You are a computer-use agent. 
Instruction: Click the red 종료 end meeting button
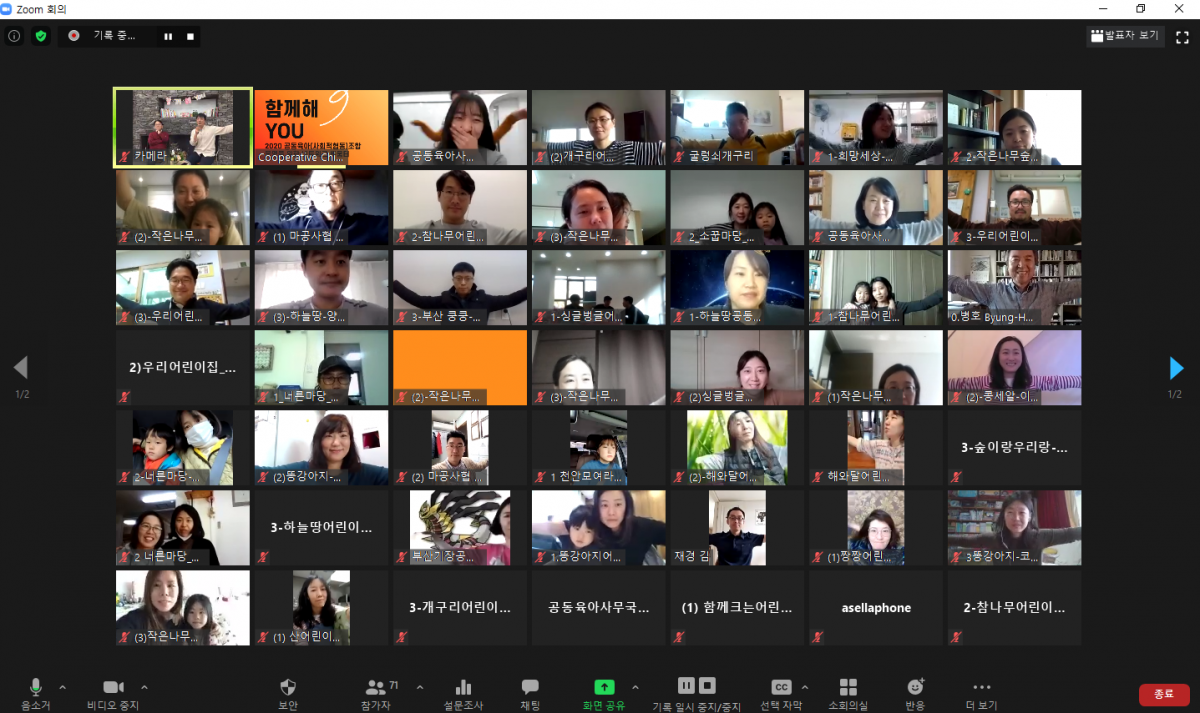tap(1163, 694)
